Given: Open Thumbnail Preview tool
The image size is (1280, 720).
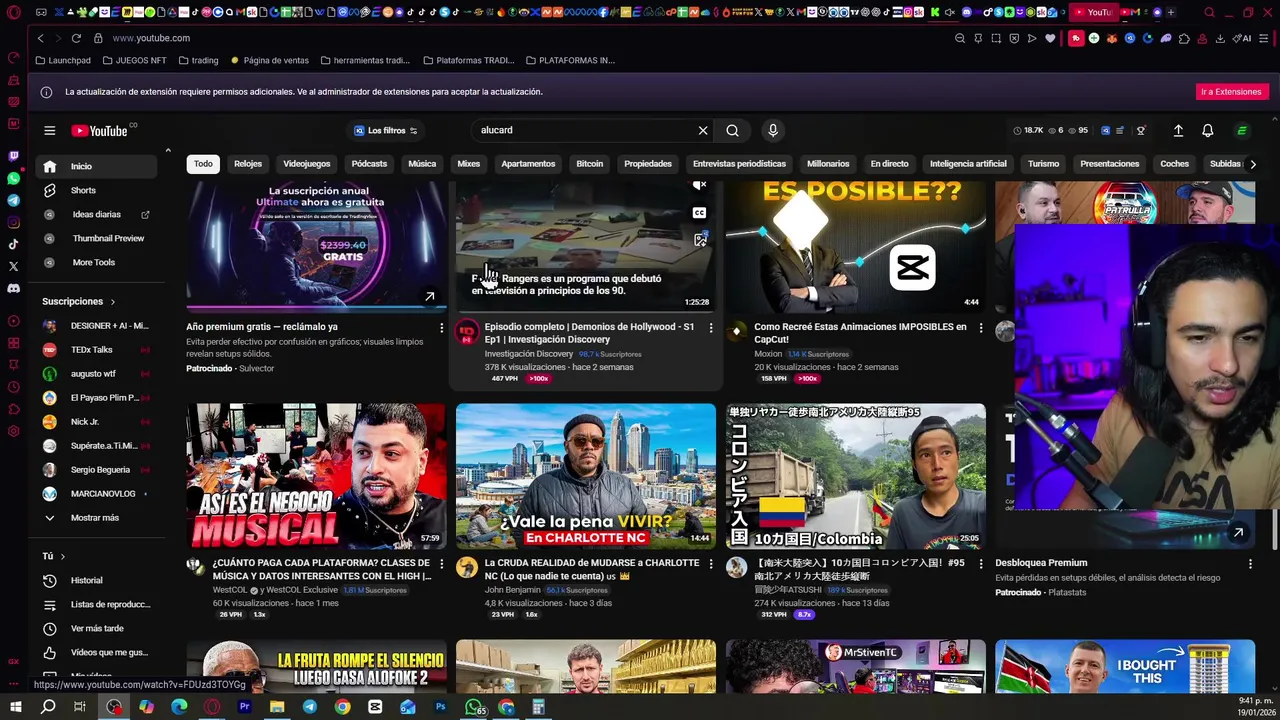Looking at the screenshot, I should click(x=97, y=238).
